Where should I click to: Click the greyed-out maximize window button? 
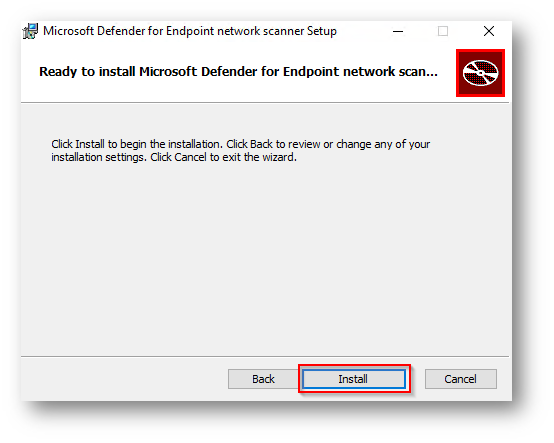click(443, 31)
